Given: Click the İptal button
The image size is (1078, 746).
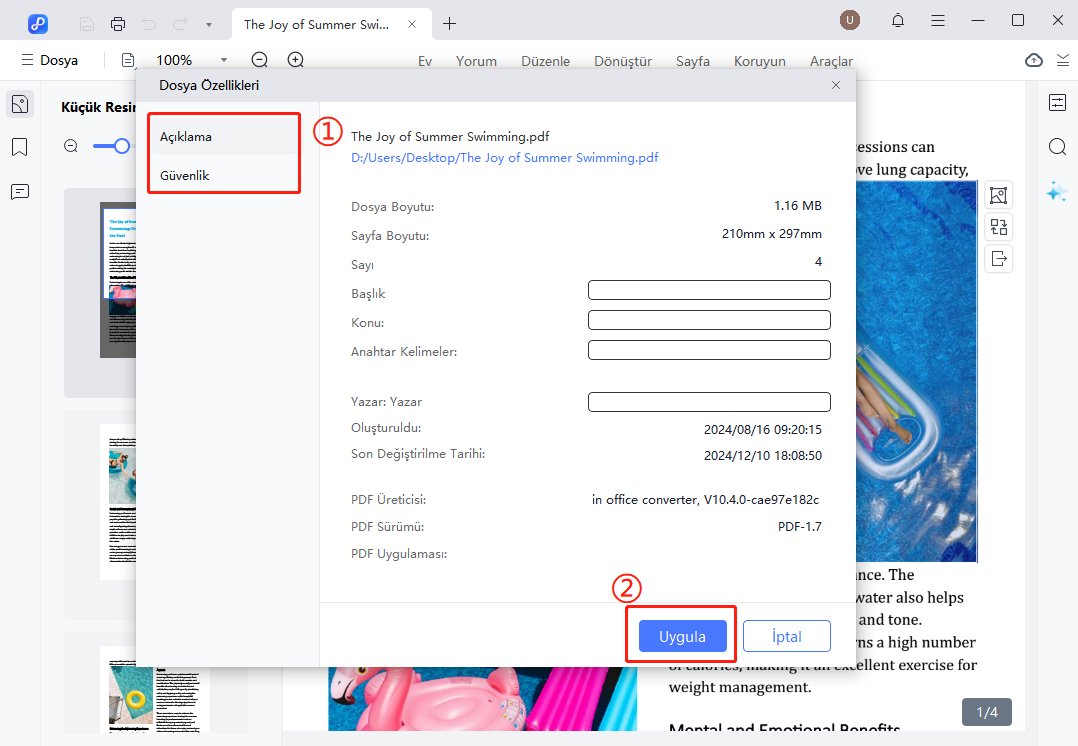Looking at the screenshot, I should pyautogui.click(x=787, y=637).
